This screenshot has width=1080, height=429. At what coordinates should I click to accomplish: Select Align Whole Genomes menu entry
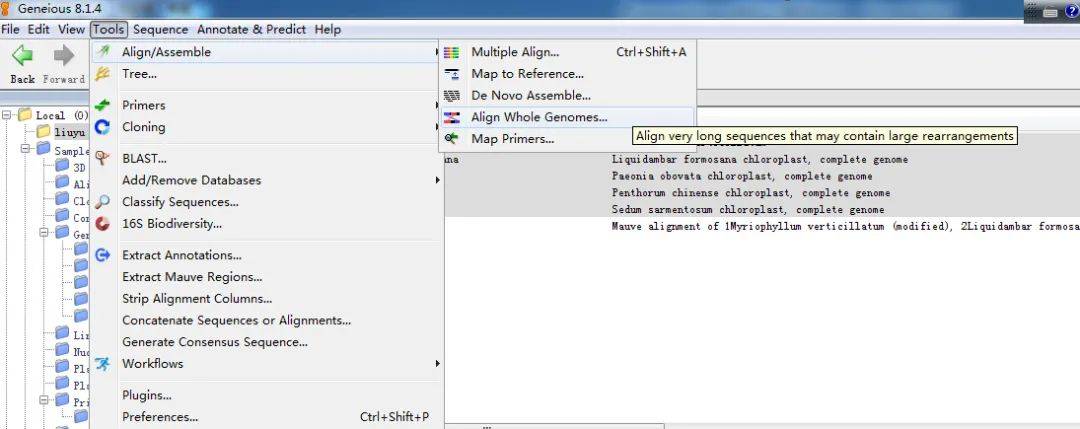(539, 117)
